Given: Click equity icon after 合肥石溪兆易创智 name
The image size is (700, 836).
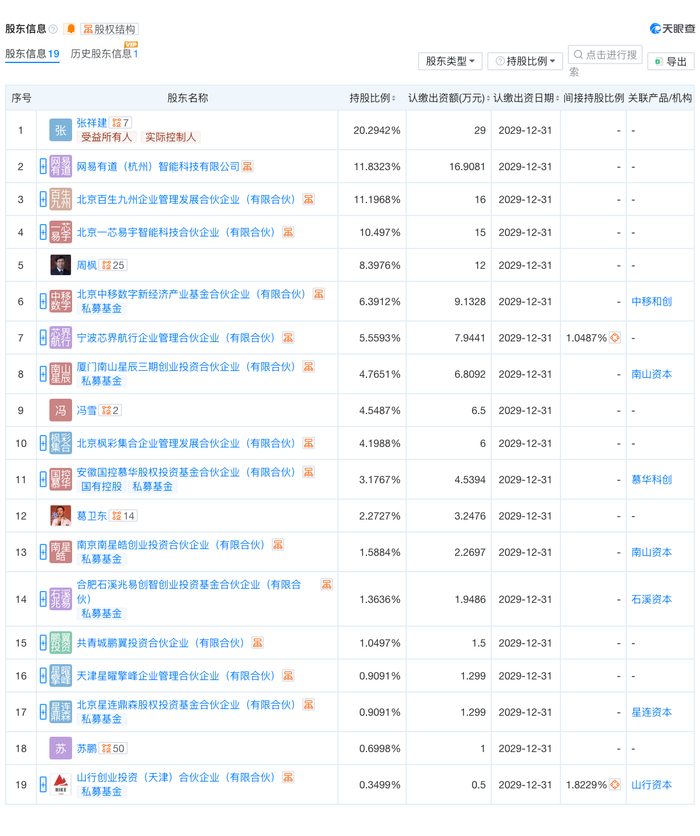Looking at the screenshot, I should tap(327, 585).
